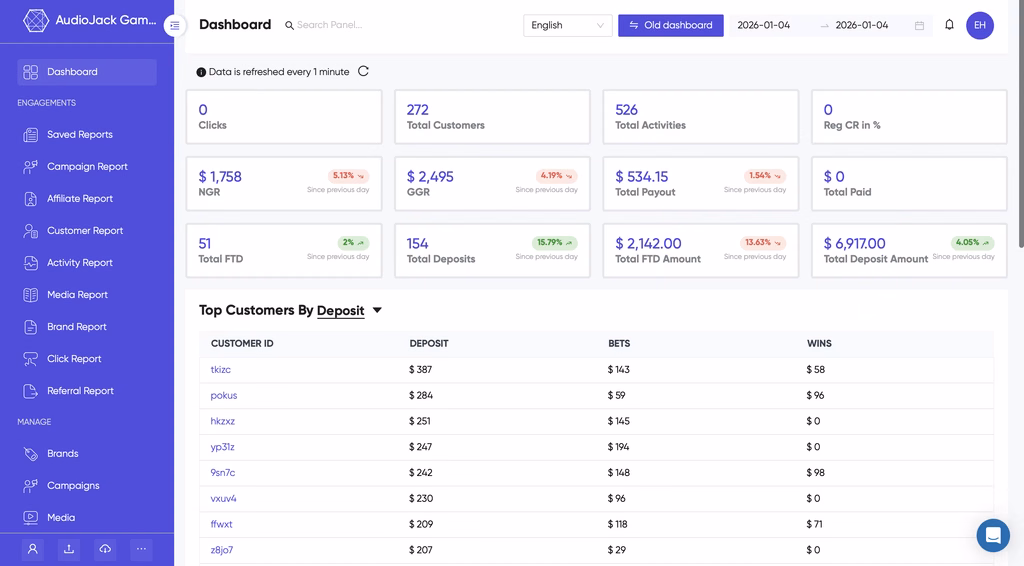Viewport: 1024px width, 566px height.
Task: Open the chat support bubble
Action: [993, 535]
